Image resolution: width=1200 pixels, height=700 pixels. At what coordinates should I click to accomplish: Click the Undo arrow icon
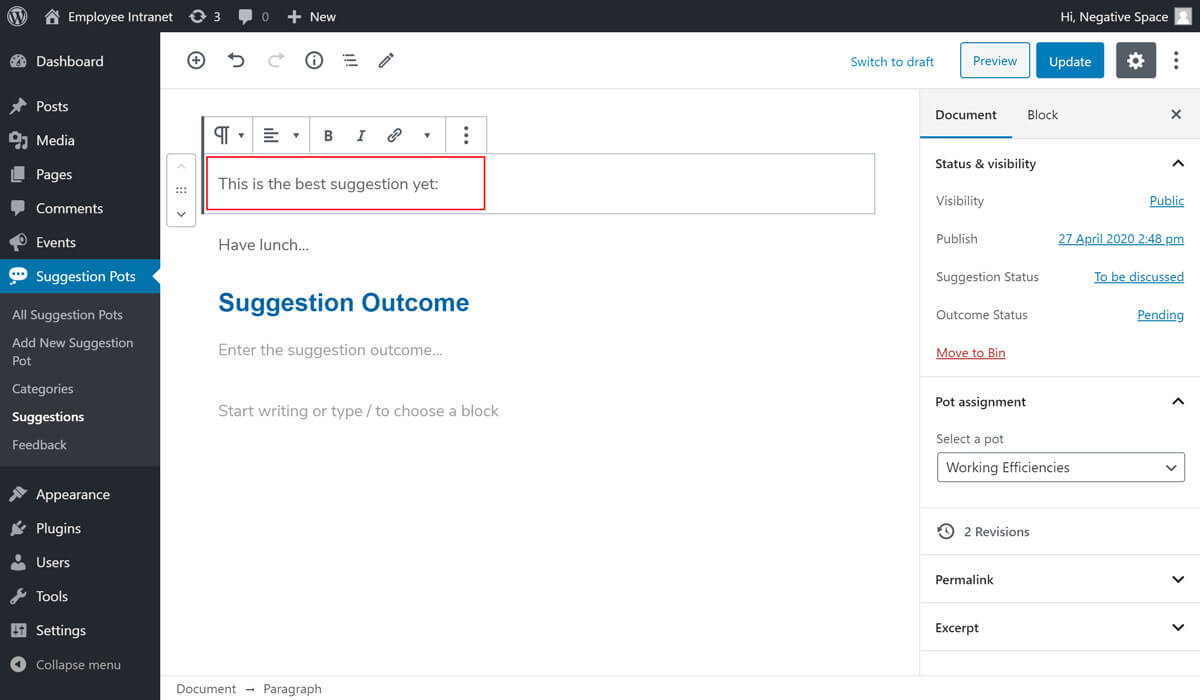pyautogui.click(x=236, y=61)
